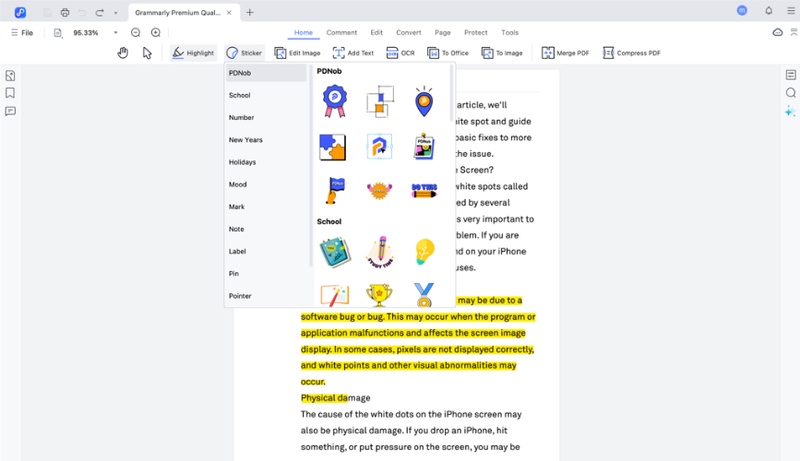Screen dimensions: 800x461
Task: Zoom in with the plus magnifier
Action: click(156, 33)
